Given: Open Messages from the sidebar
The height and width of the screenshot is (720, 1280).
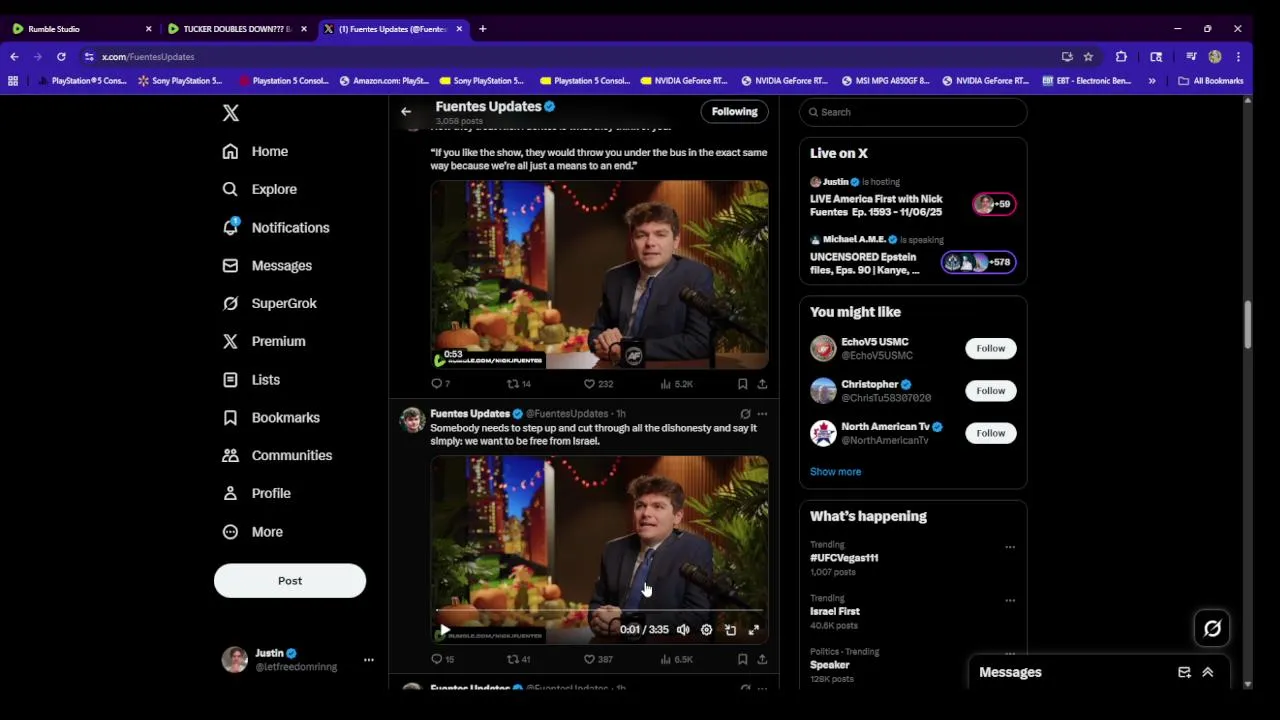Looking at the screenshot, I should pos(267,265).
